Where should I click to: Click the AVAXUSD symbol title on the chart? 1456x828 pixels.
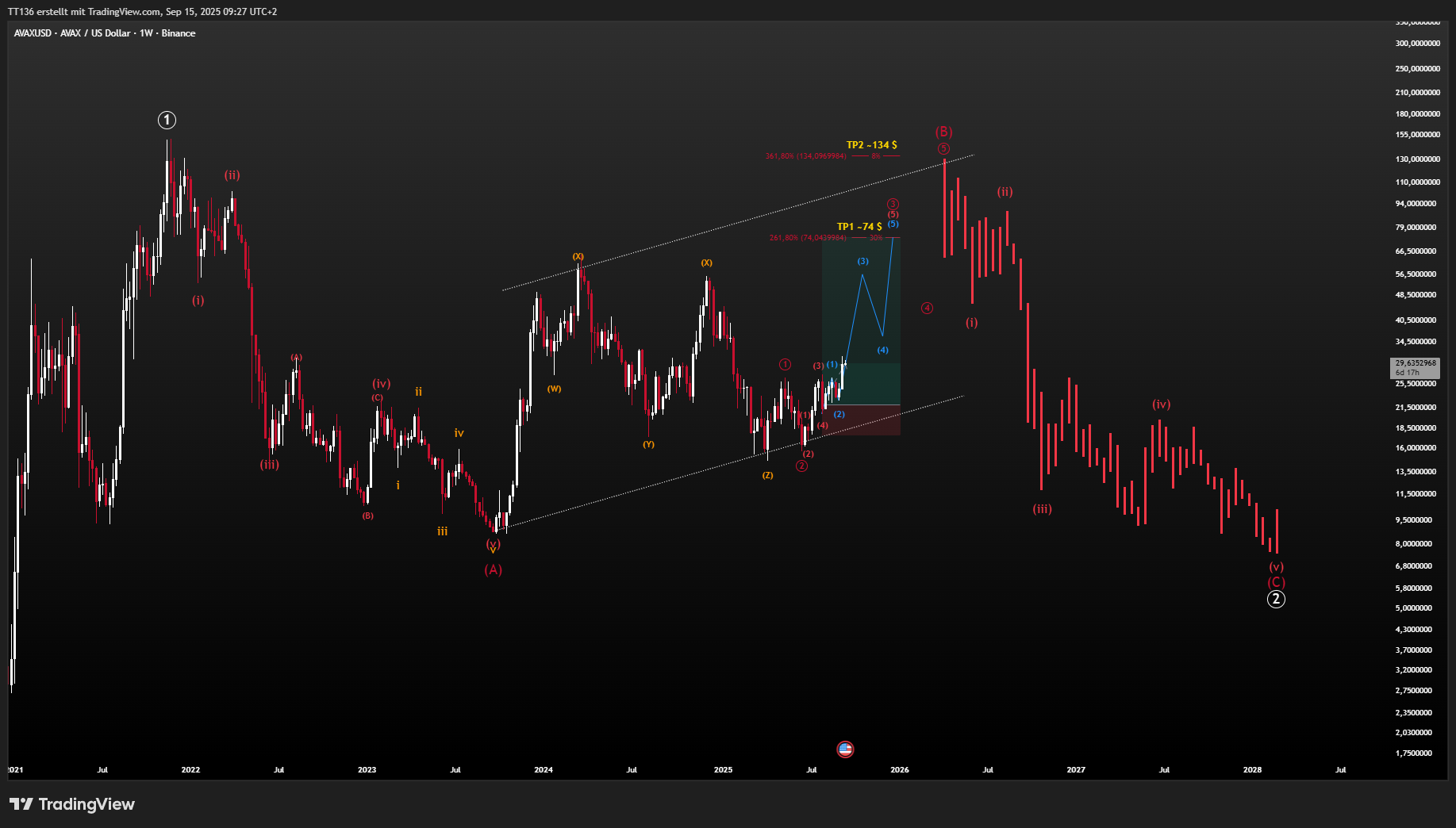point(104,33)
